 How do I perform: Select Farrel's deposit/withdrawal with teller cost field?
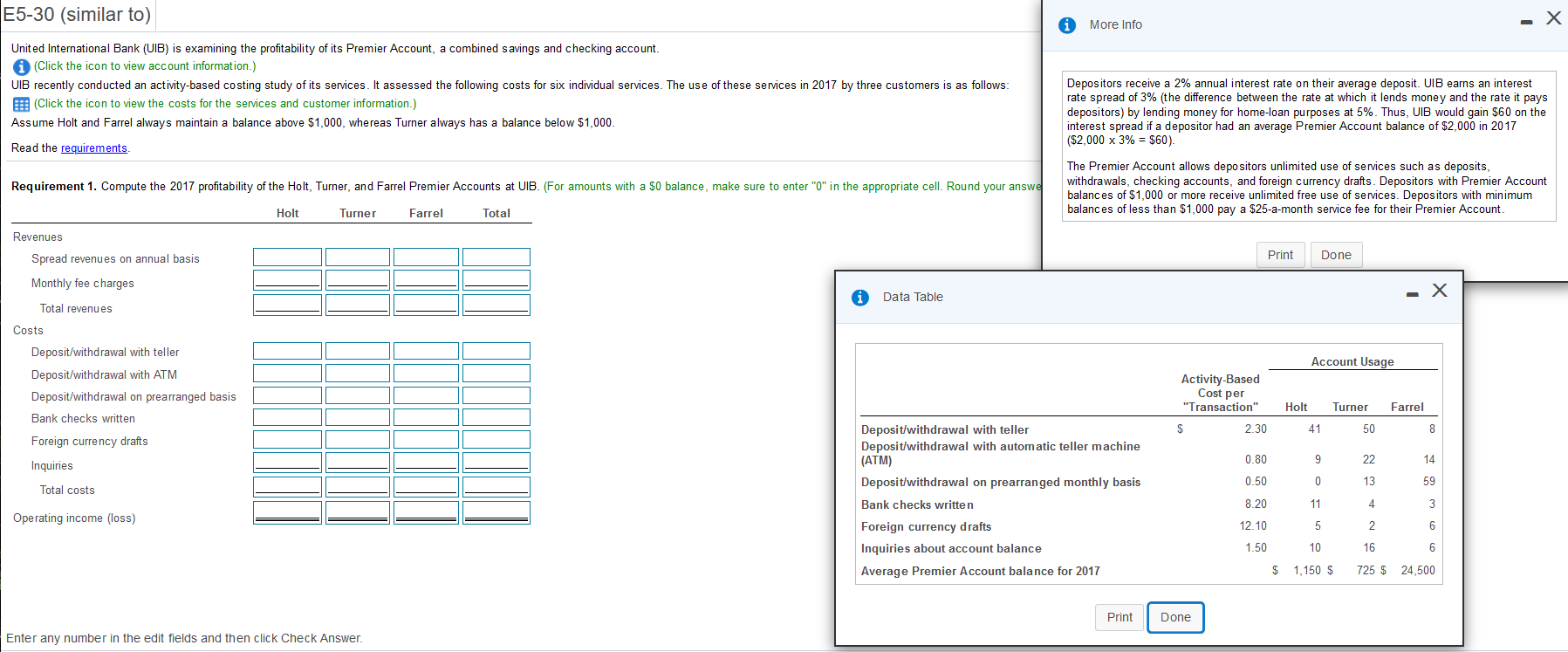[x=426, y=351]
